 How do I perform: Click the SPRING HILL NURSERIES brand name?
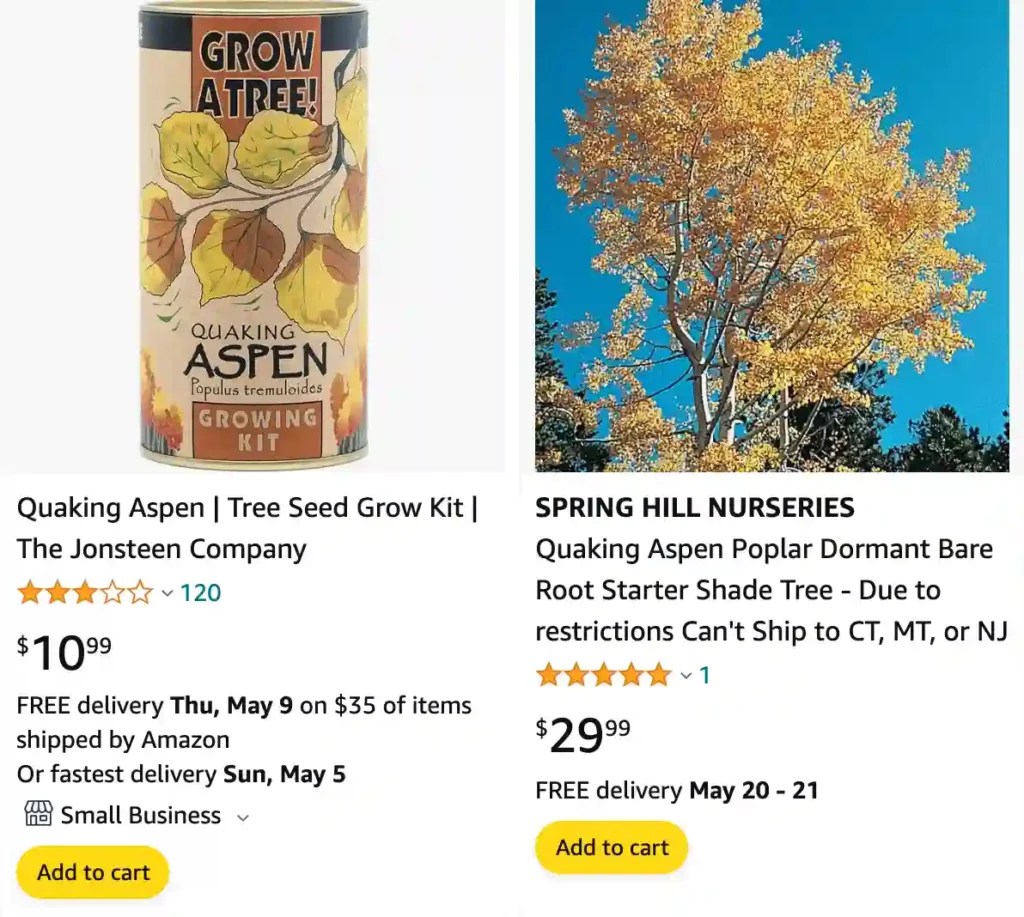[695, 507]
